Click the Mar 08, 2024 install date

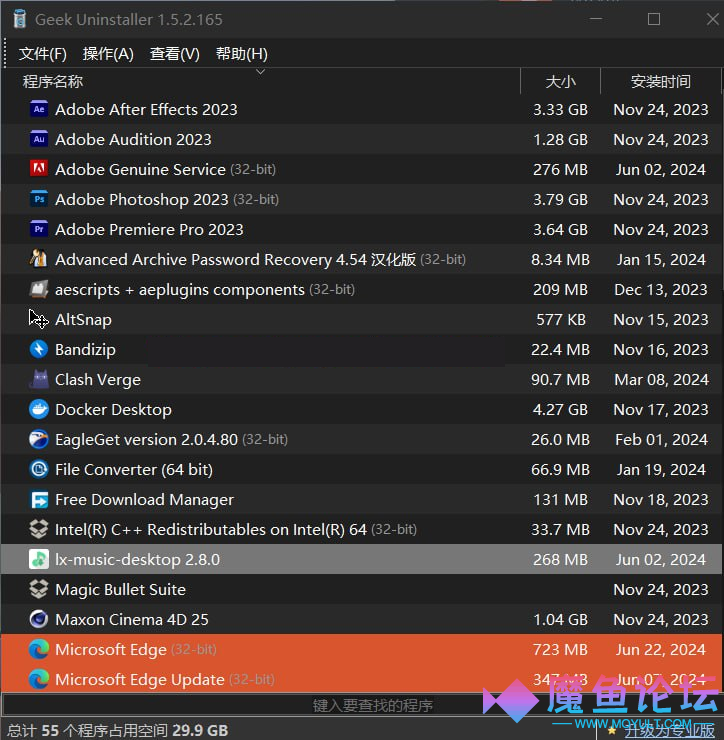click(661, 379)
